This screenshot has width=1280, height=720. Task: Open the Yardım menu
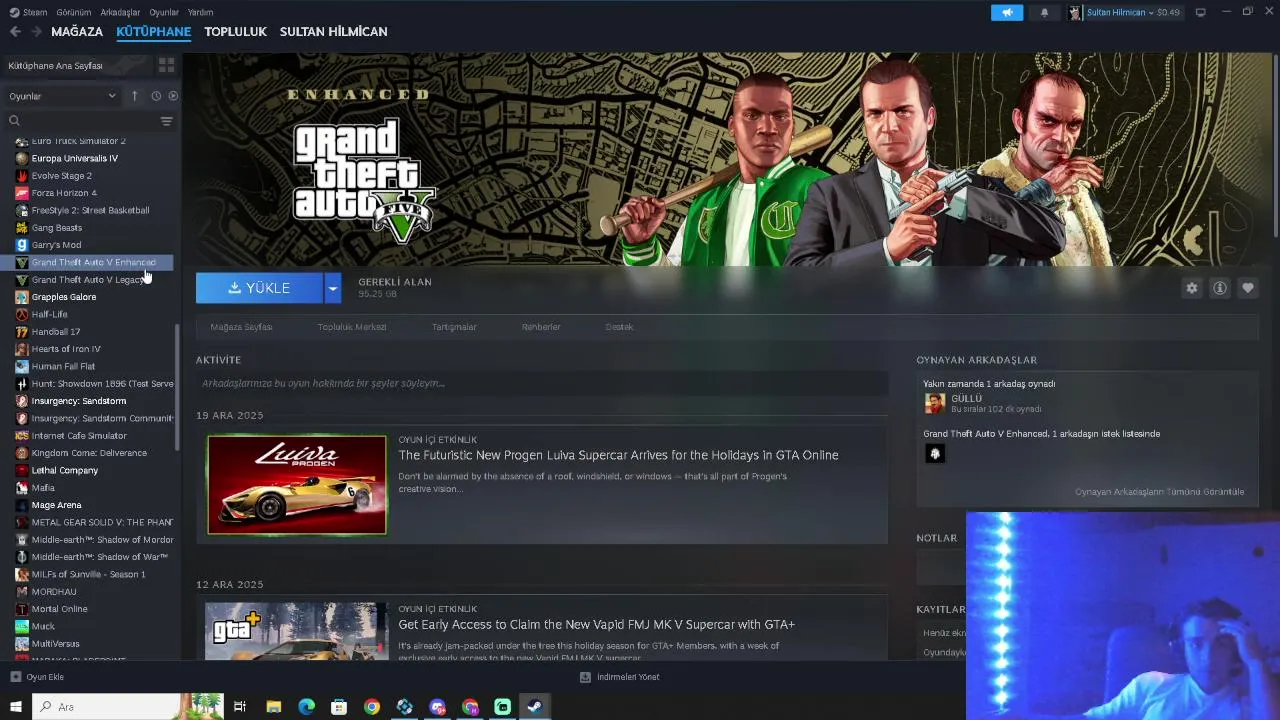coord(200,12)
